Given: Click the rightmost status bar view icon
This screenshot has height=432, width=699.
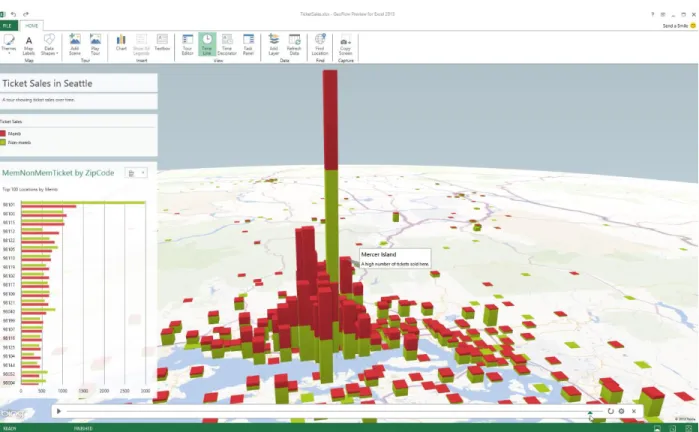Looking at the screenshot, I should pyautogui.click(x=688, y=428).
